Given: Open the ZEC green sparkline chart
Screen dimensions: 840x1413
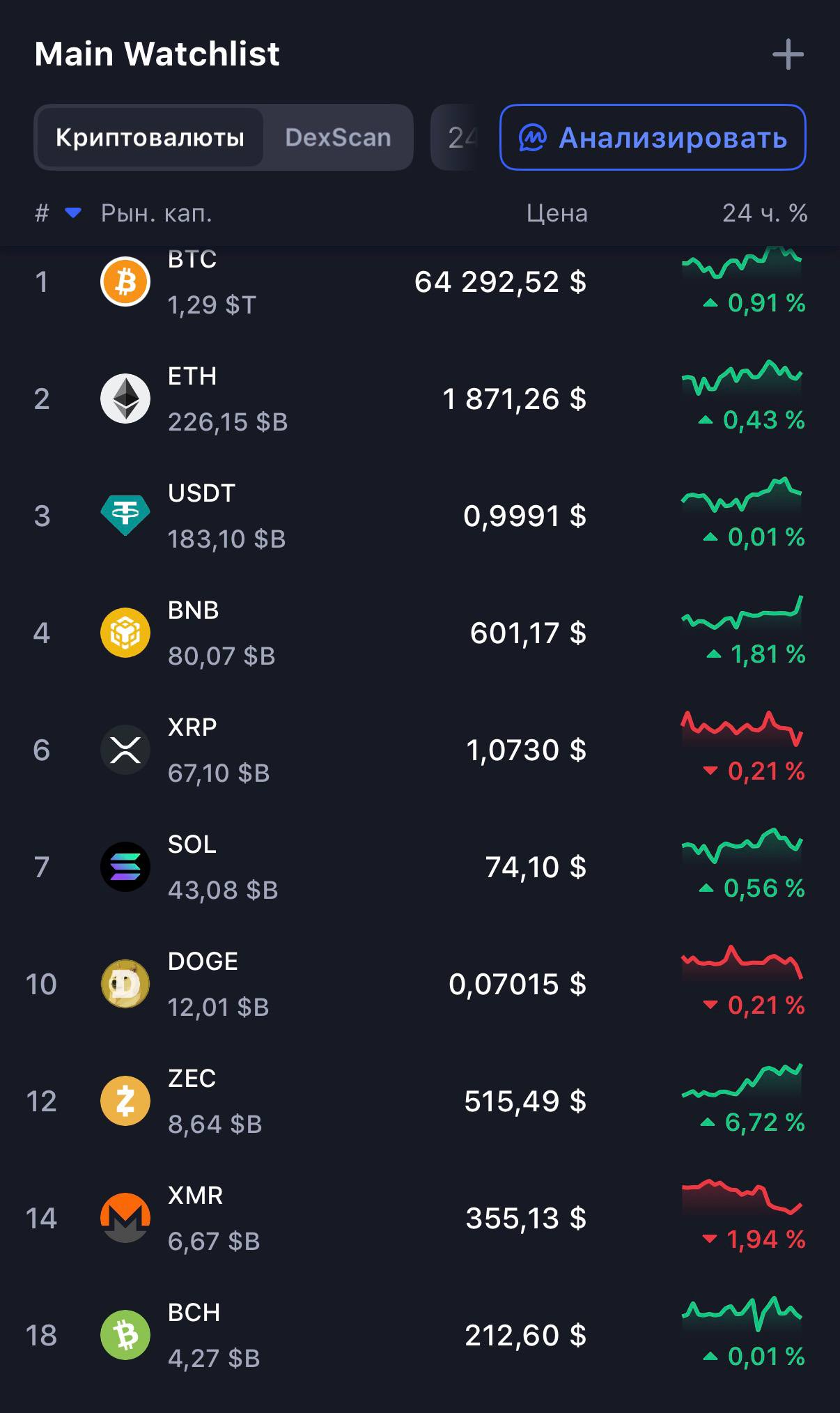Looking at the screenshot, I should click(742, 1081).
